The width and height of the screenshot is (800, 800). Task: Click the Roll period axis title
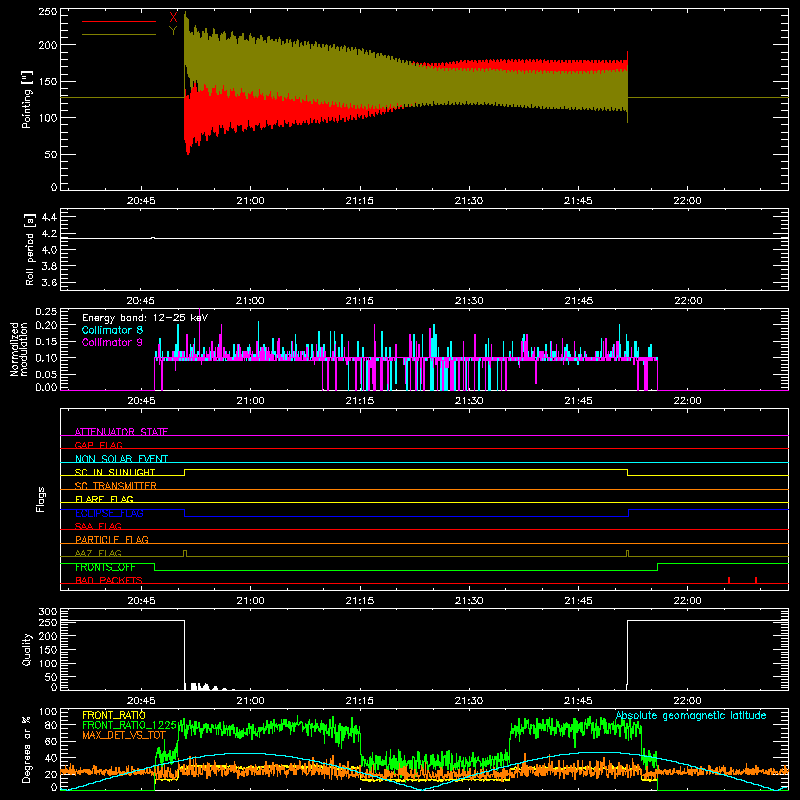point(30,249)
